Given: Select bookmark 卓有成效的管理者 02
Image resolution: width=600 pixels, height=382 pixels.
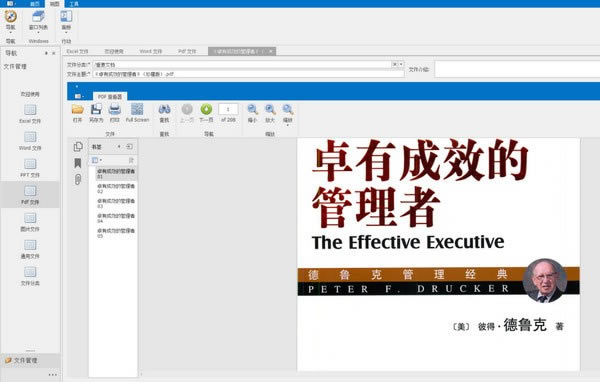Looking at the screenshot, I should pos(116,188).
